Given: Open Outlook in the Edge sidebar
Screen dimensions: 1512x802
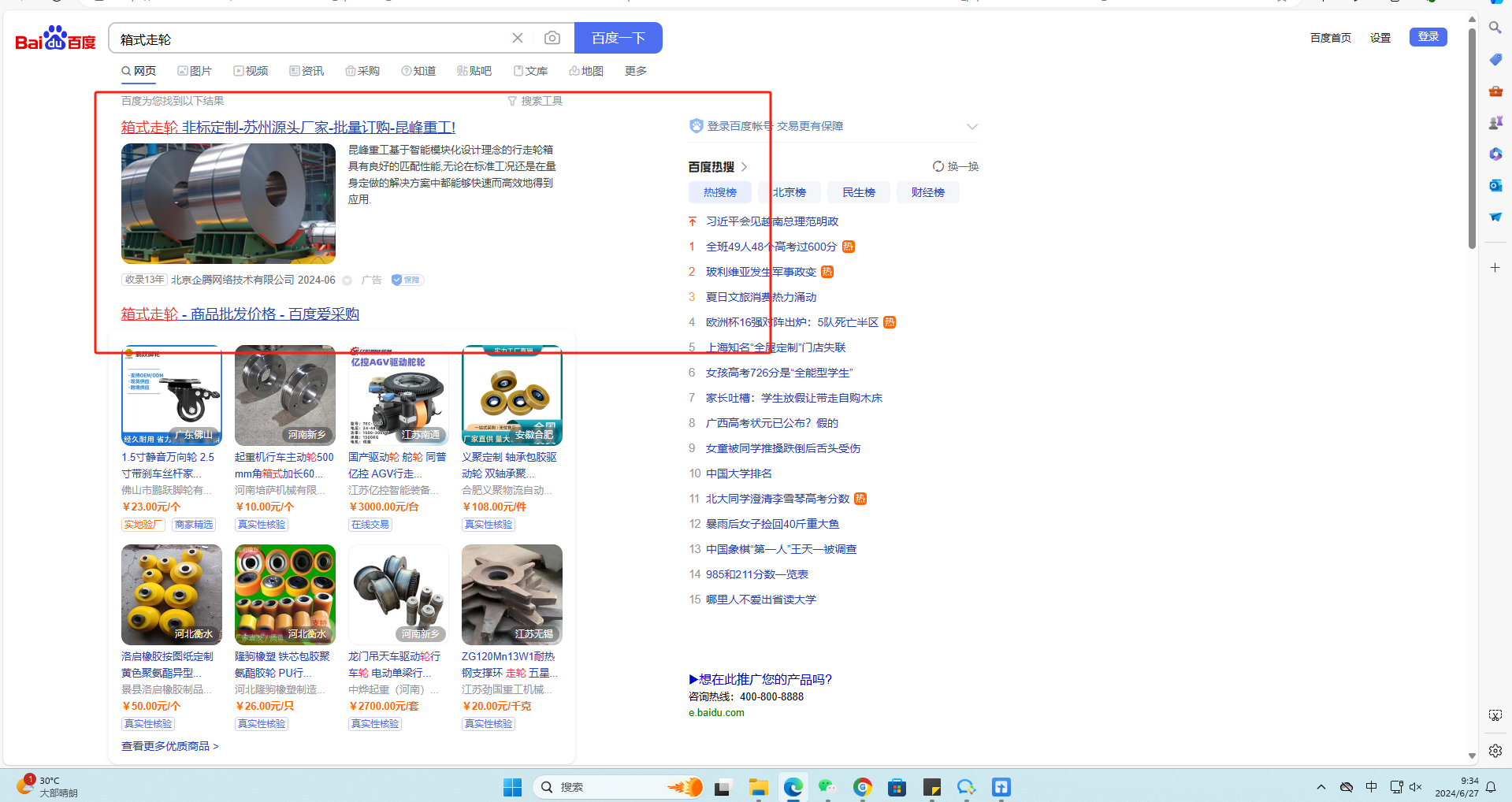Looking at the screenshot, I should point(1495,185).
